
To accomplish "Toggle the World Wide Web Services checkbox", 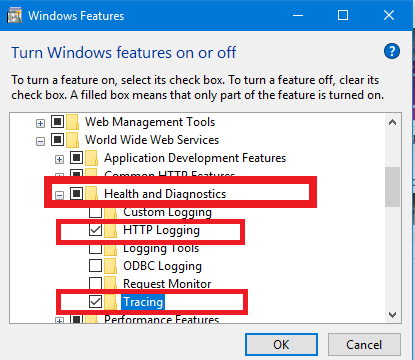I will [x=57, y=139].
